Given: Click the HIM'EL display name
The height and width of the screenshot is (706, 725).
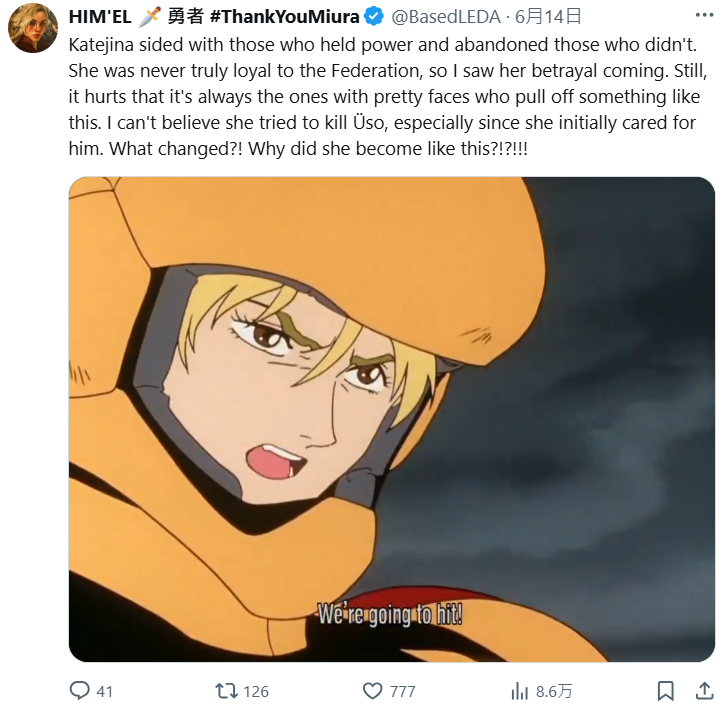Looking at the screenshot, I should (100, 17).
